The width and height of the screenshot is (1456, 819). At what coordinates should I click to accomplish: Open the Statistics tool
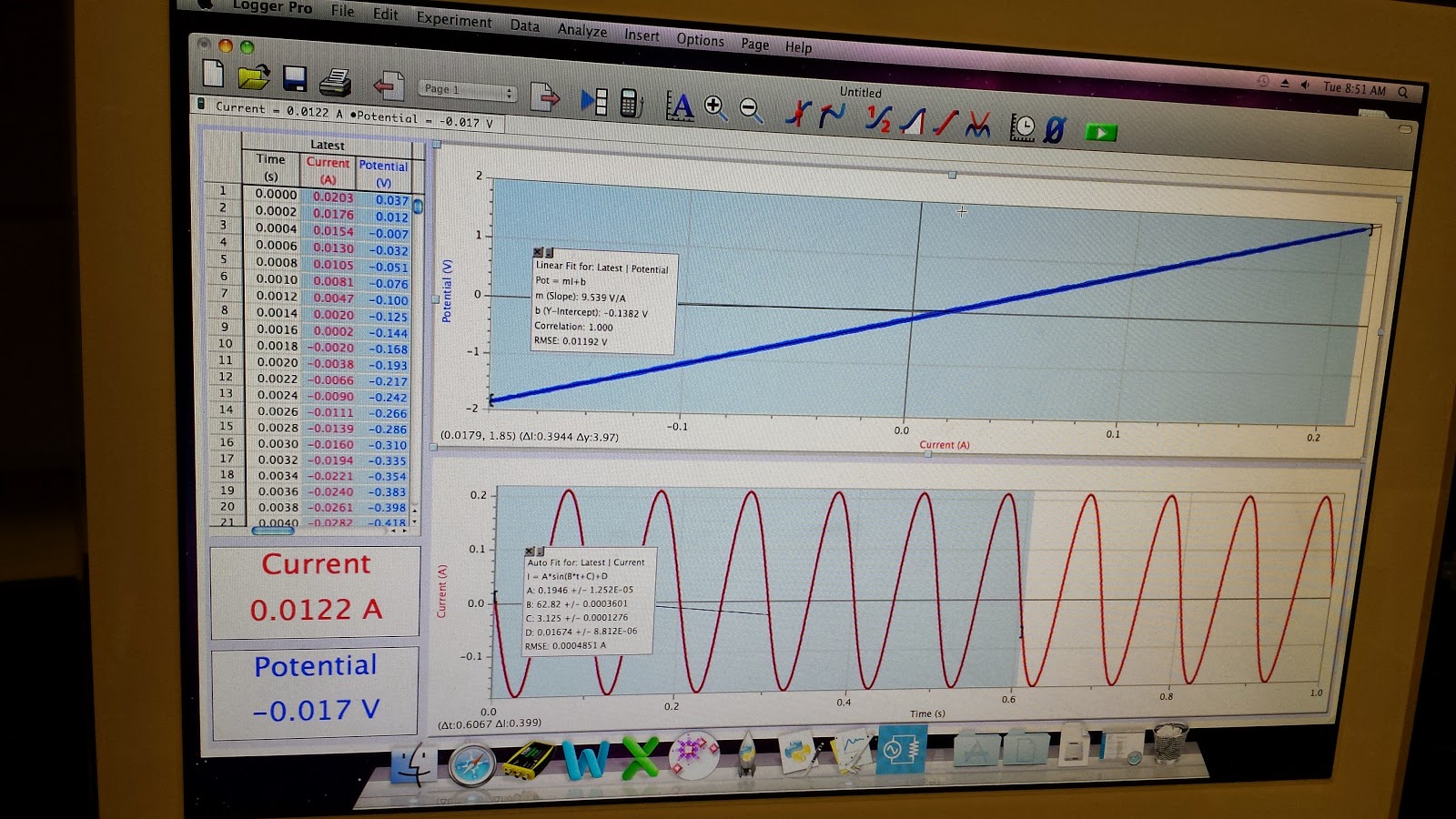point(878,118)
